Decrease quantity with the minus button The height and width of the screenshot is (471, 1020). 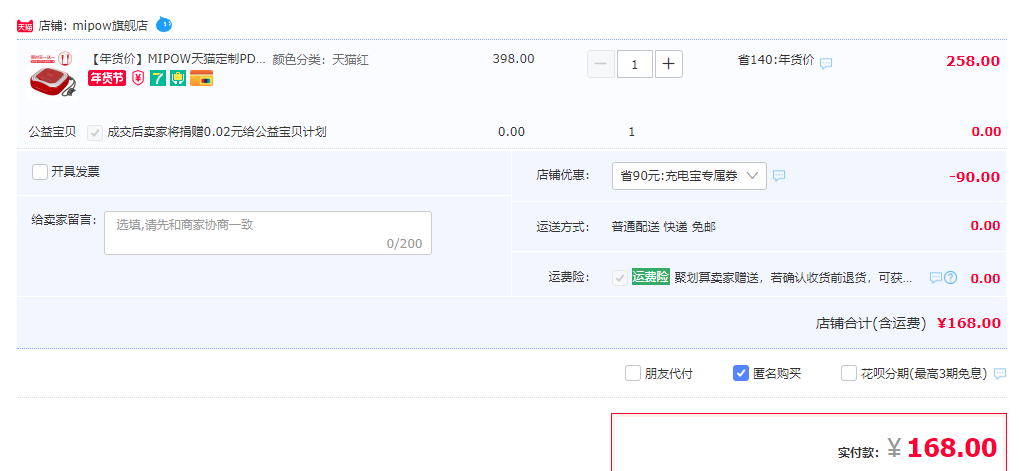point(600,64)
